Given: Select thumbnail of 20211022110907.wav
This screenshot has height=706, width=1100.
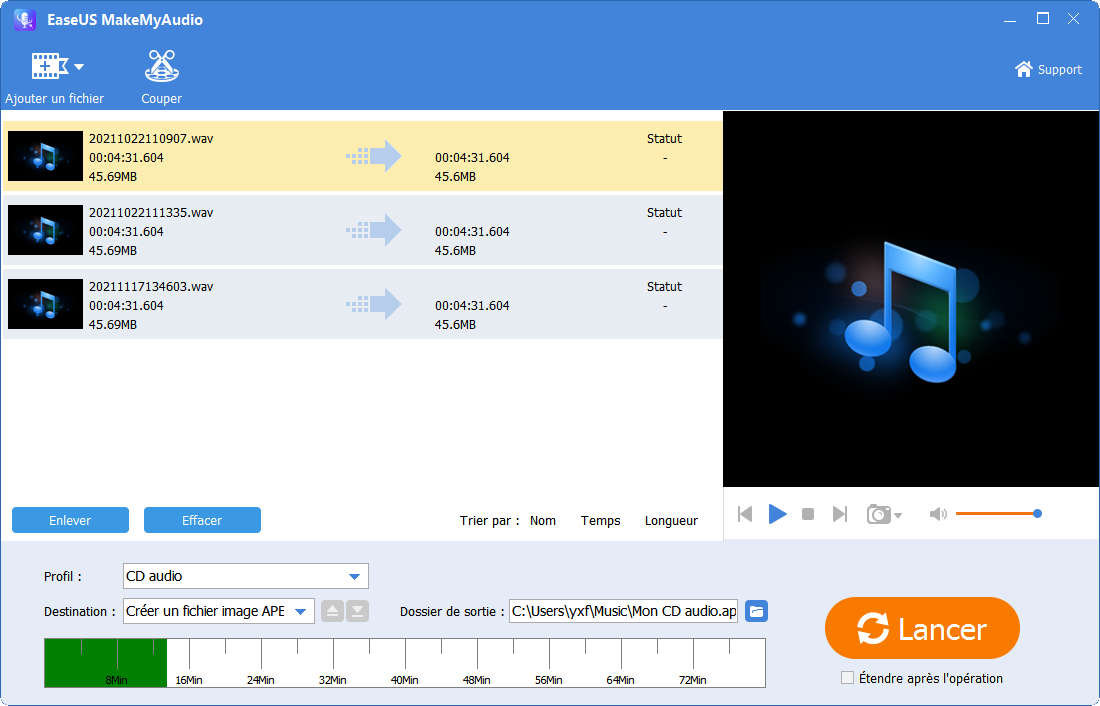Looking at the screenshot, I should 45,156.
